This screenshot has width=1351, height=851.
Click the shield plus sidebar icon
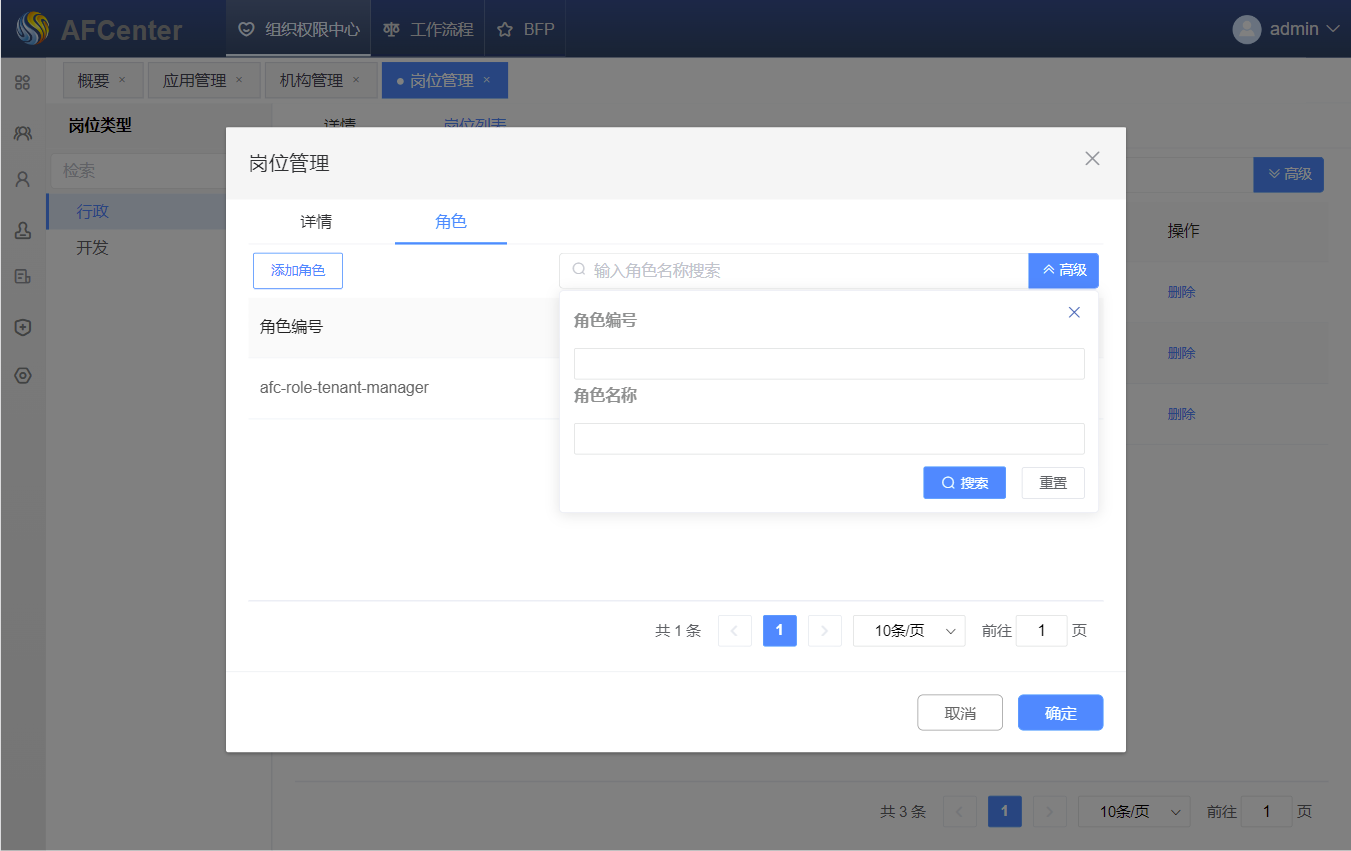[x=22, y=327]
